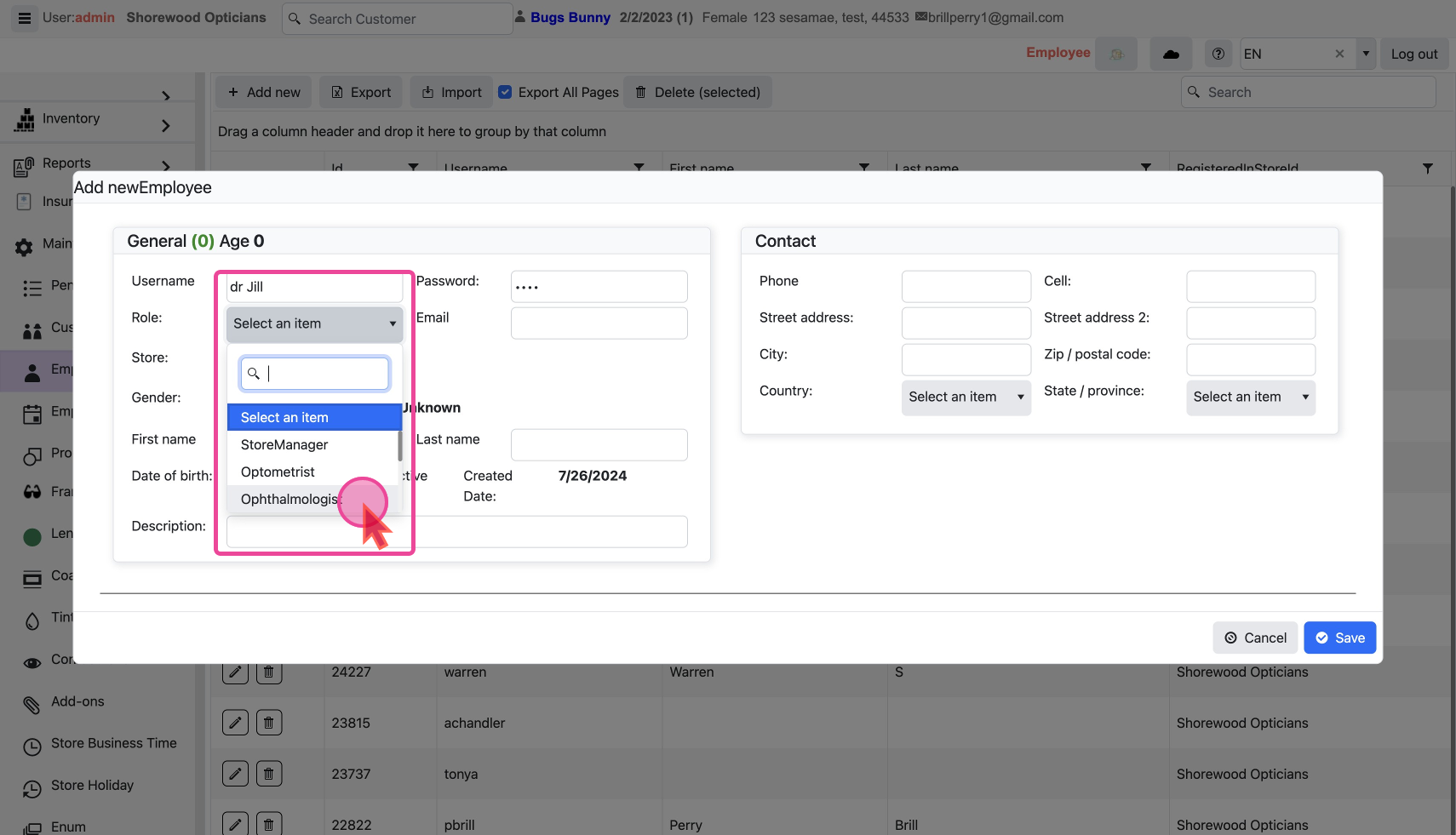This screenshot has height=835, width=1456.
Task: Click the Phone input field
Action: 966,287
